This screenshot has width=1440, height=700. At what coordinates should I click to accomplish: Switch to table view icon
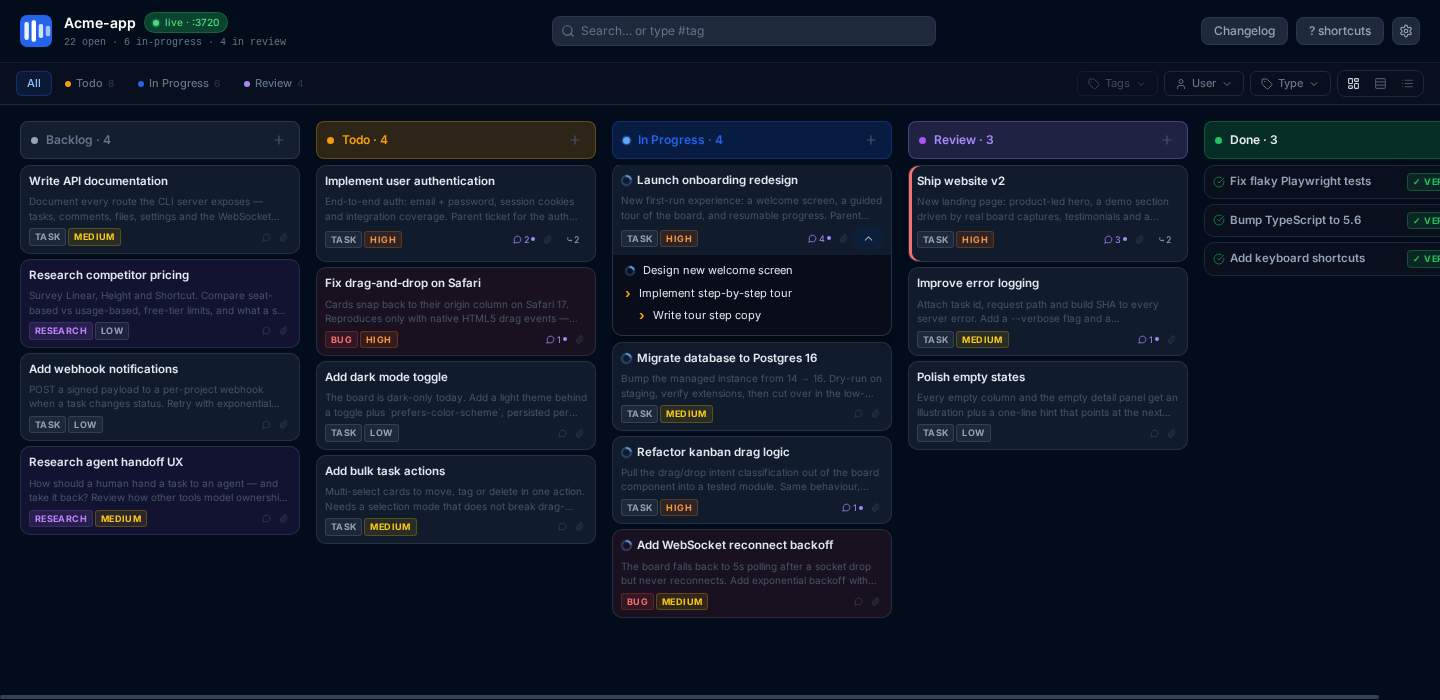point(1380,84)
